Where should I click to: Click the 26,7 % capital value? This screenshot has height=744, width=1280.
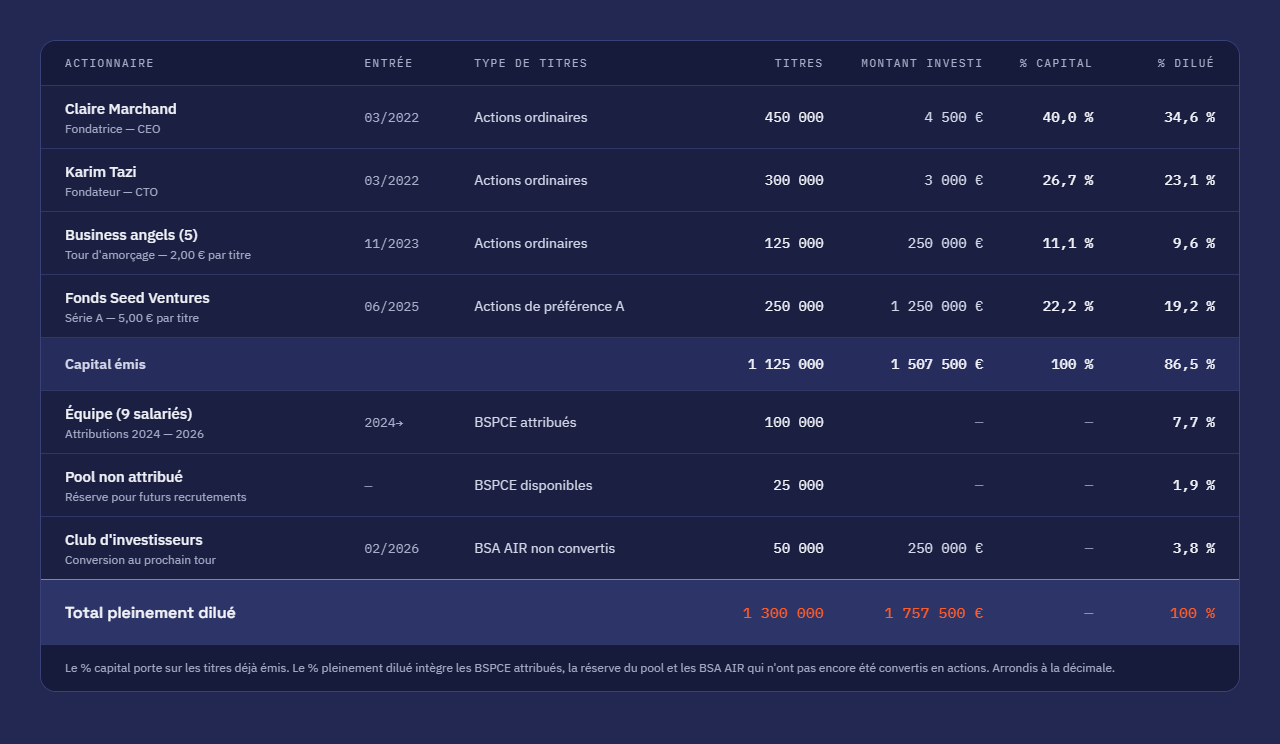[1068, 181]
